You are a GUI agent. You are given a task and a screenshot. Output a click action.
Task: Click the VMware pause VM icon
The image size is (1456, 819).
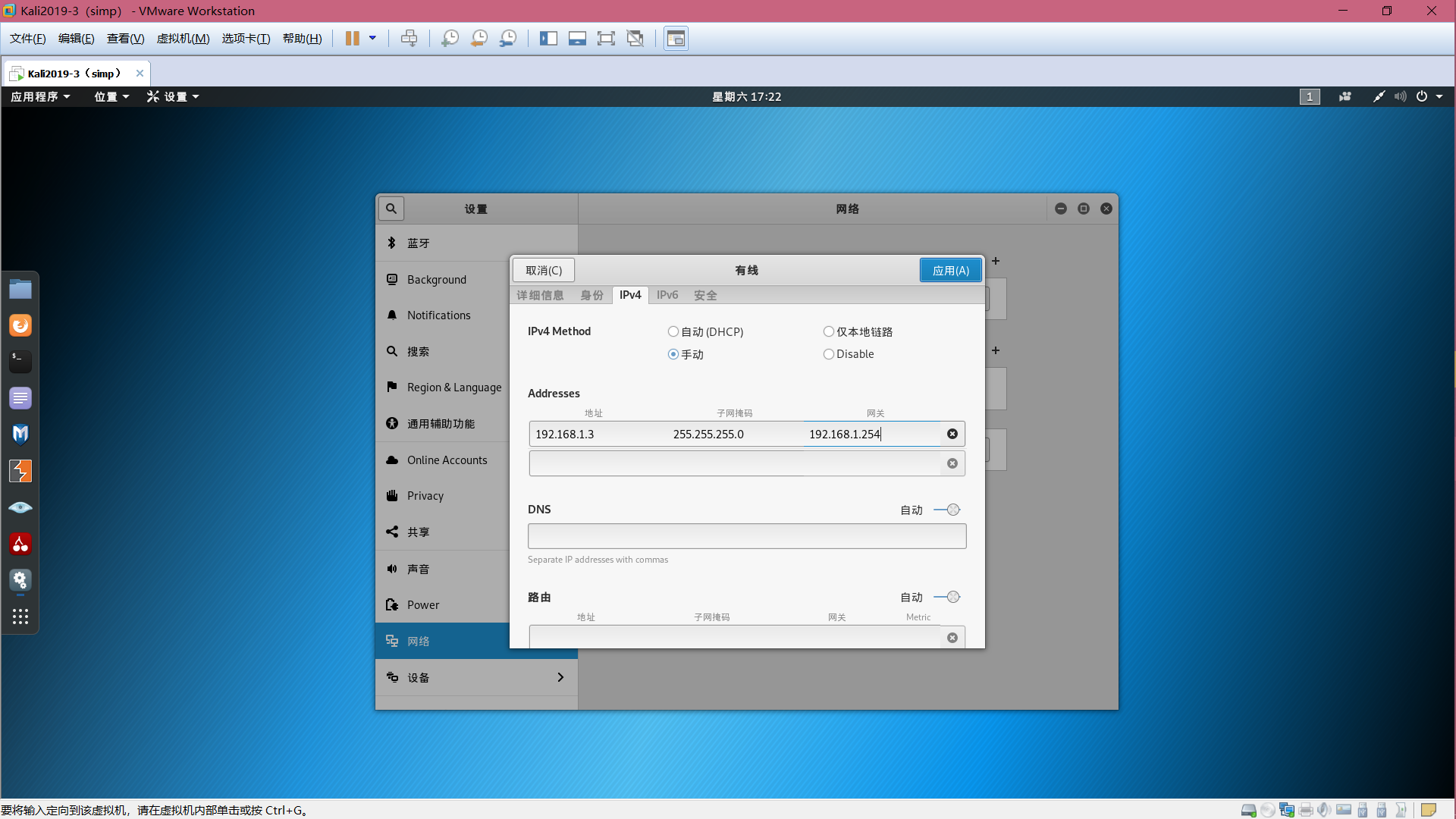point(352,39)
